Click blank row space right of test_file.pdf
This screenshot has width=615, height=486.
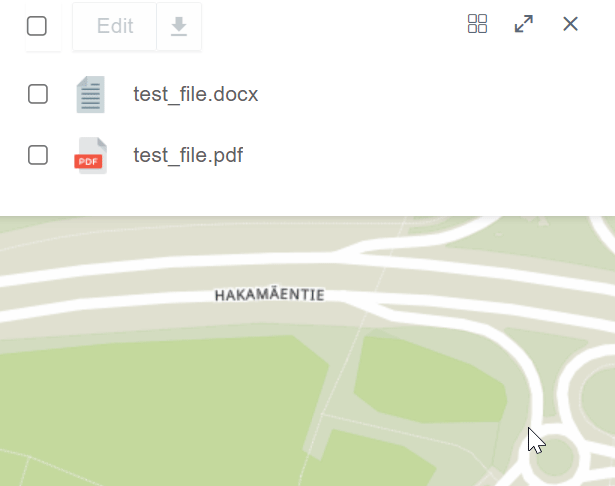pos(420,155)
